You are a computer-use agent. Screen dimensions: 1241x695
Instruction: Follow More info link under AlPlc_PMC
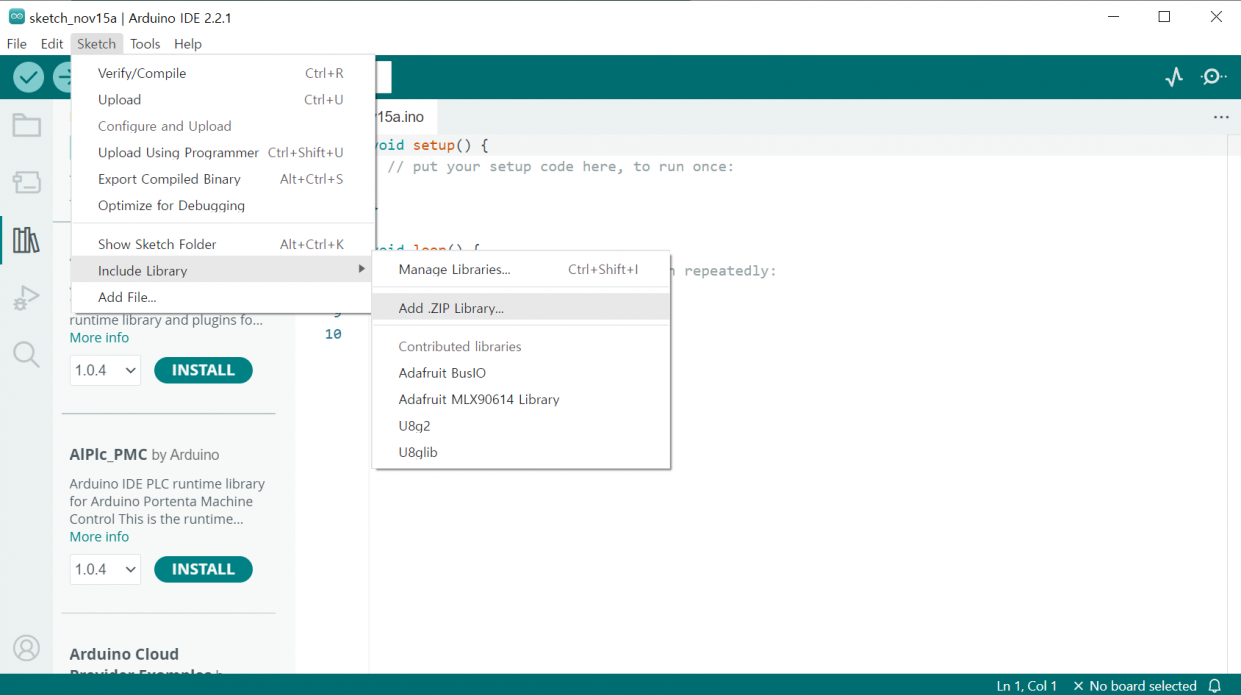(x=99, y=537)
